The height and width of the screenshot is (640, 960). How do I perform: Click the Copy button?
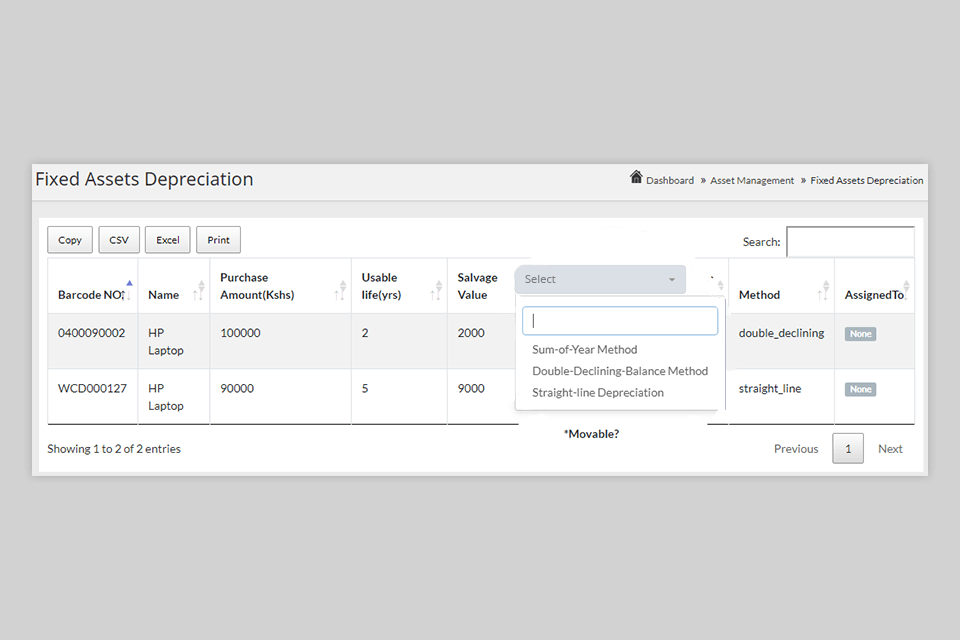pos(70,239)
